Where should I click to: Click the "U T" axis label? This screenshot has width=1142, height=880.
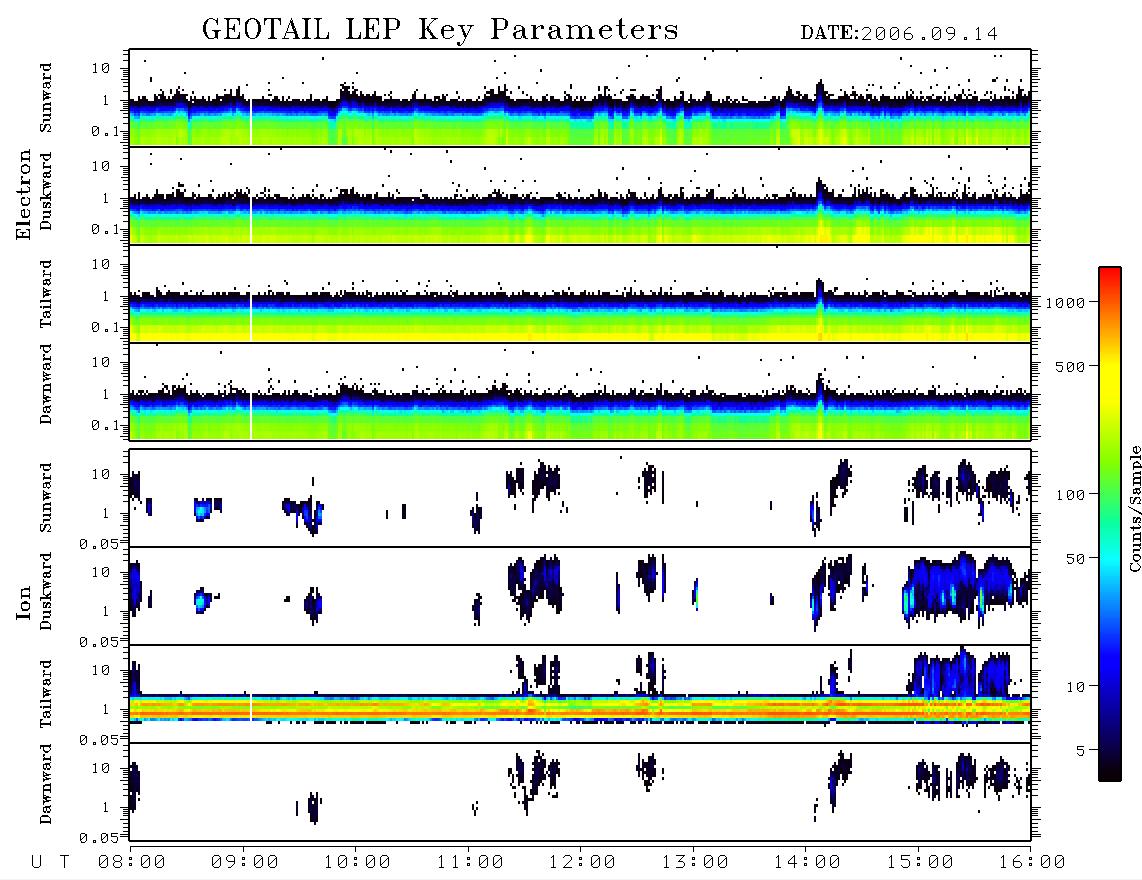50,863
